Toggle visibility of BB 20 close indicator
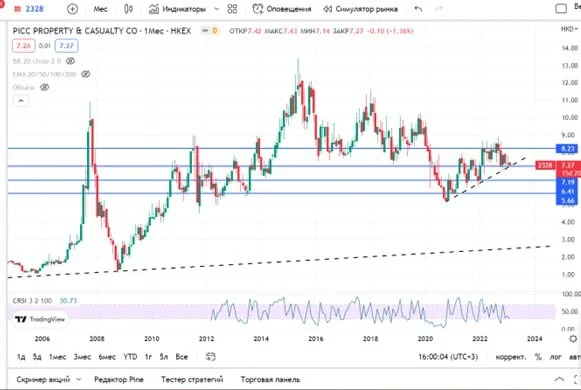Screen dimensions: 581x390 tap(70, 61)
